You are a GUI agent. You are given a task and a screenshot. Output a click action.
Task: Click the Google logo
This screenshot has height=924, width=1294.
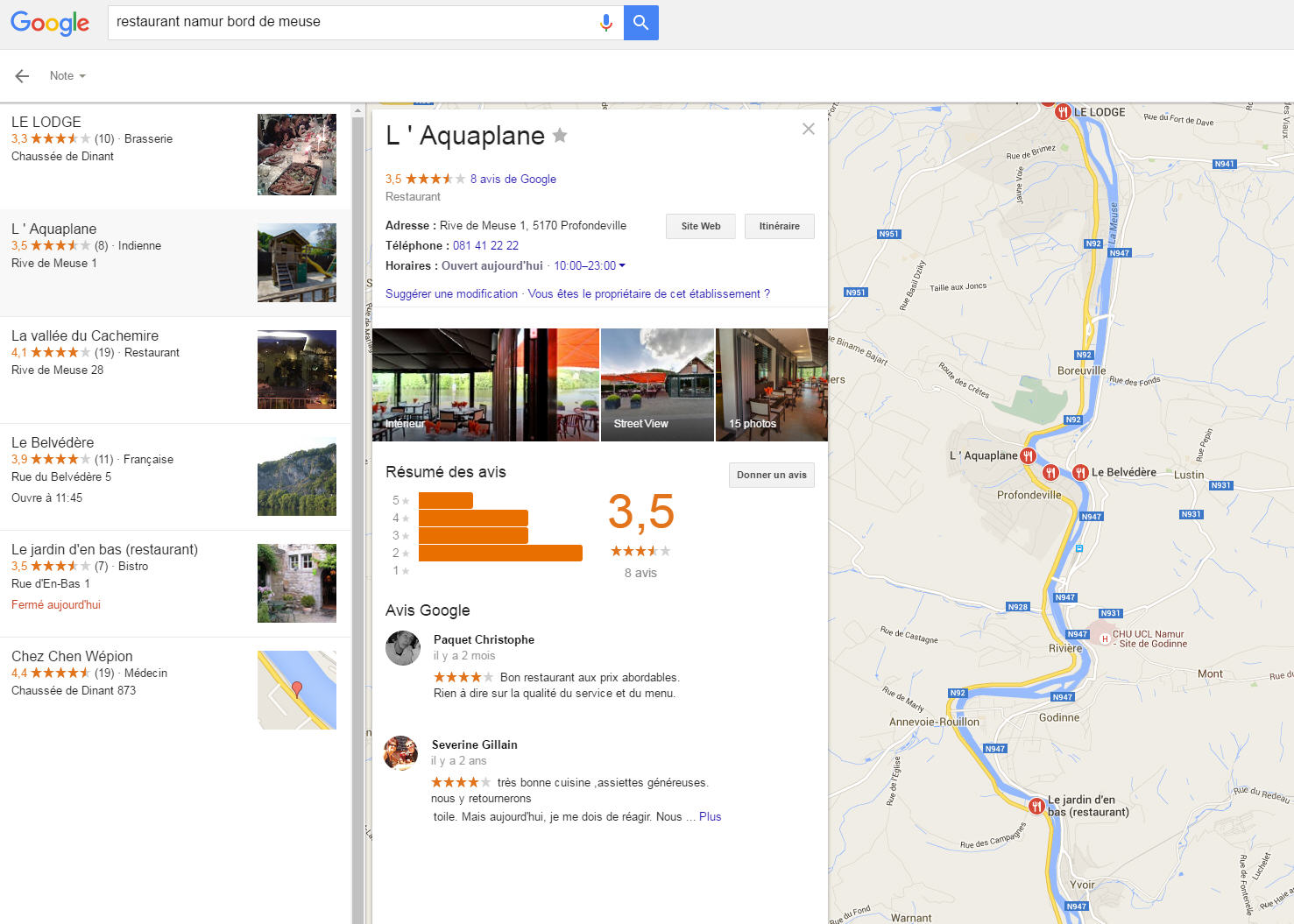tap(50, 23)
